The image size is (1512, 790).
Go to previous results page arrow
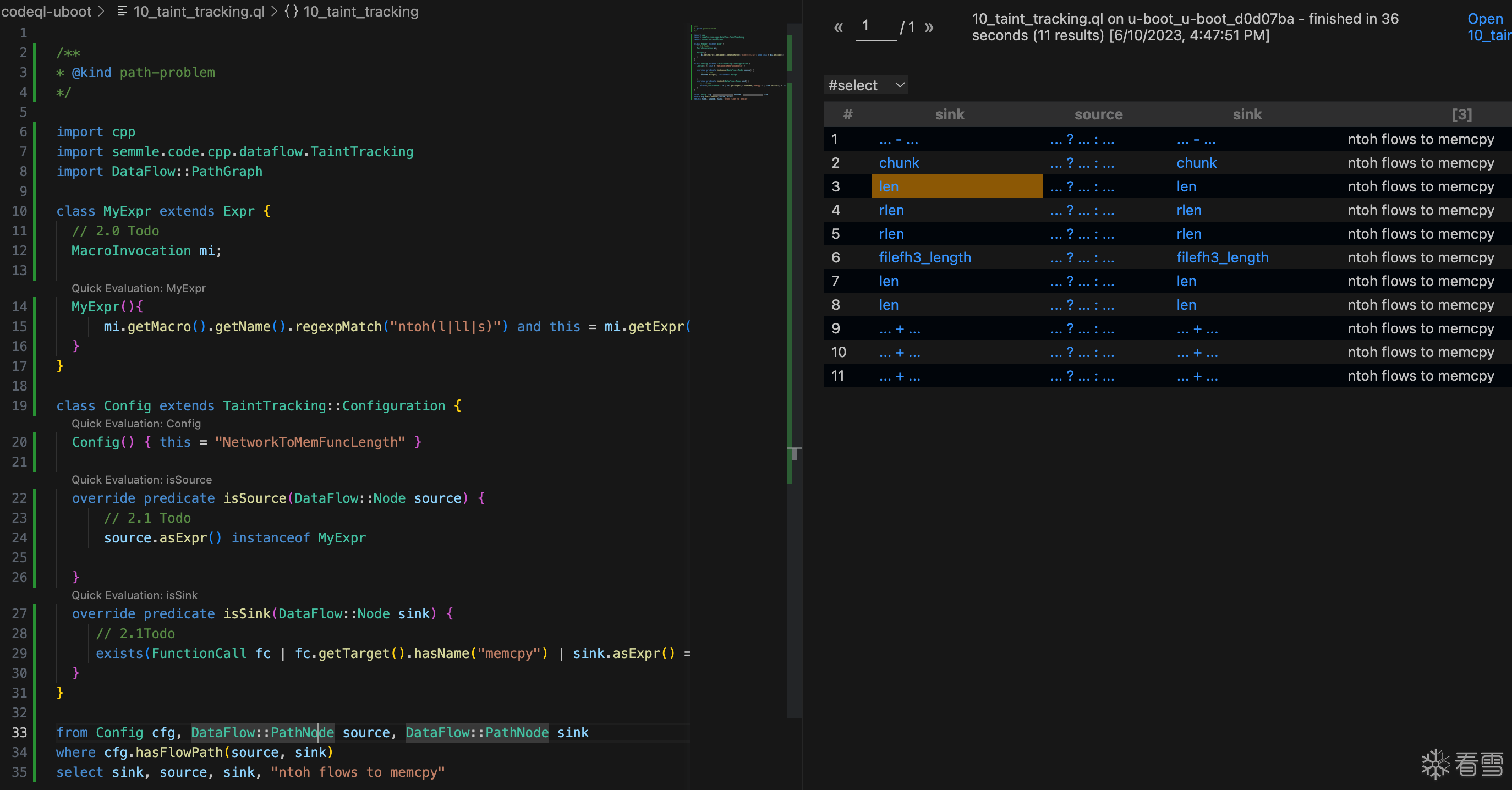838,28
